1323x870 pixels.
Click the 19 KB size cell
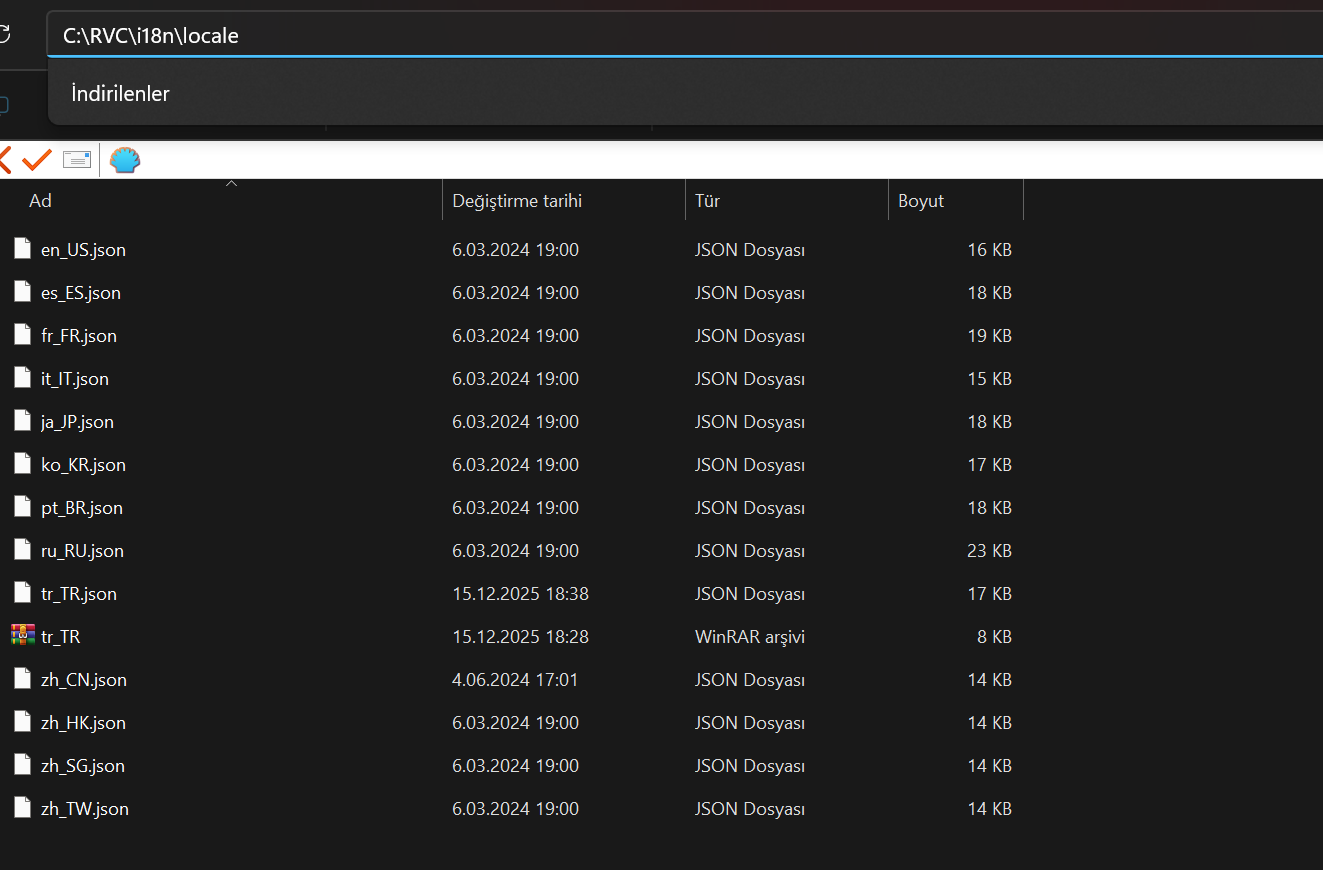(990, 336)
